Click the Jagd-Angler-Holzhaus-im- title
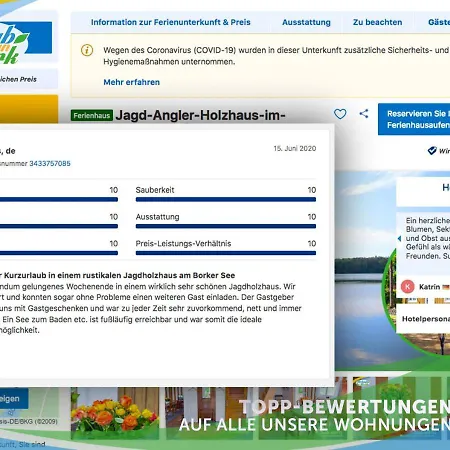Viewport: 450px width, 450px height. (x=200, y=115)
